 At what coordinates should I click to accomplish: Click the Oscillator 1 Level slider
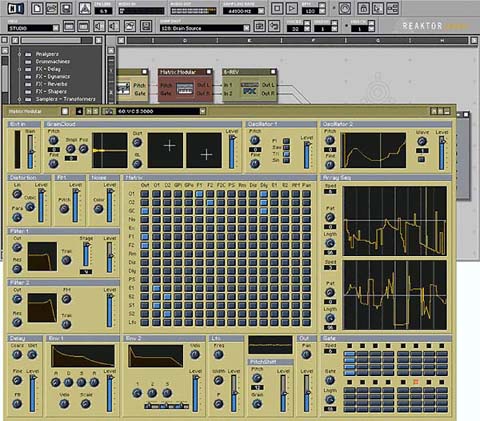tap(306, 154)
